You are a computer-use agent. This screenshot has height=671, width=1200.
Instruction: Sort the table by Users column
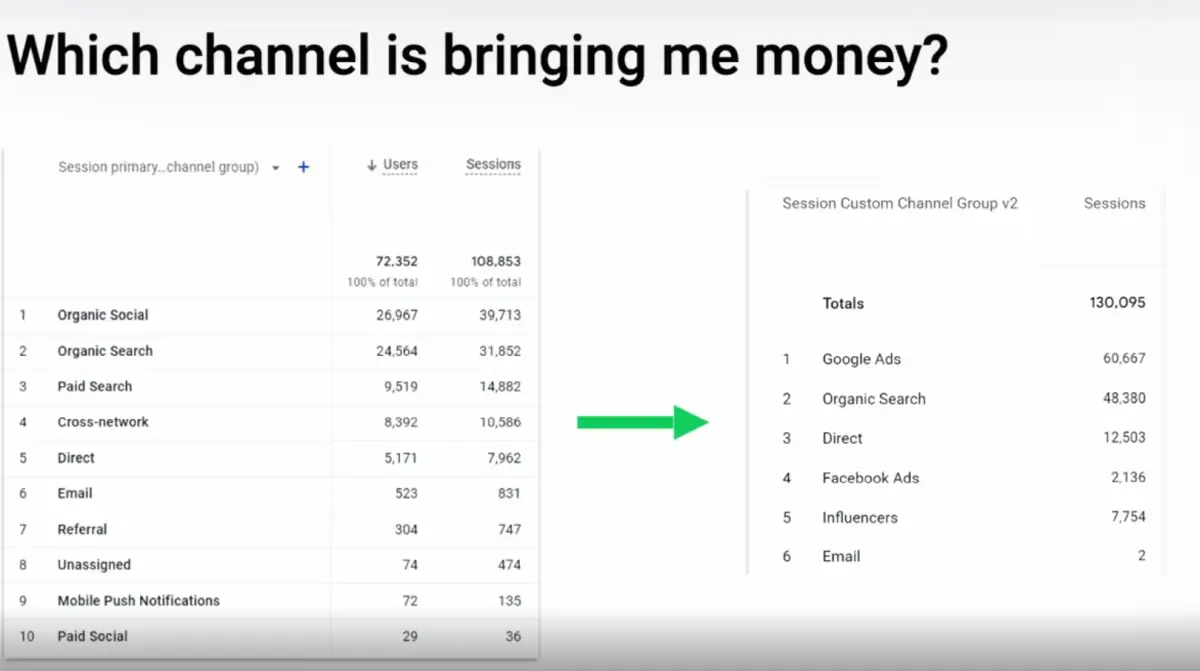(x=400, y=165)
